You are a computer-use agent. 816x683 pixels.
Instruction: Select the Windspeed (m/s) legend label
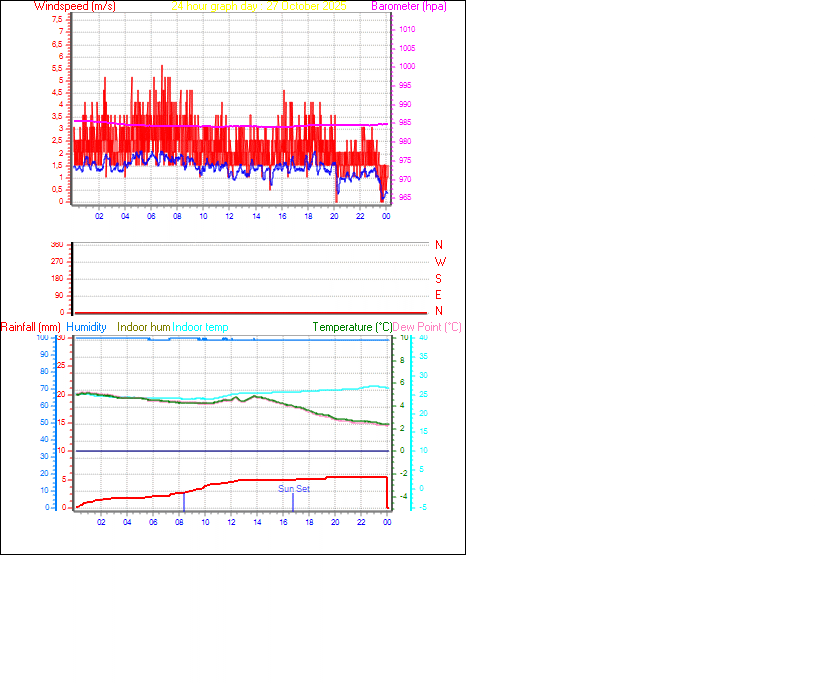coord(74,7)
